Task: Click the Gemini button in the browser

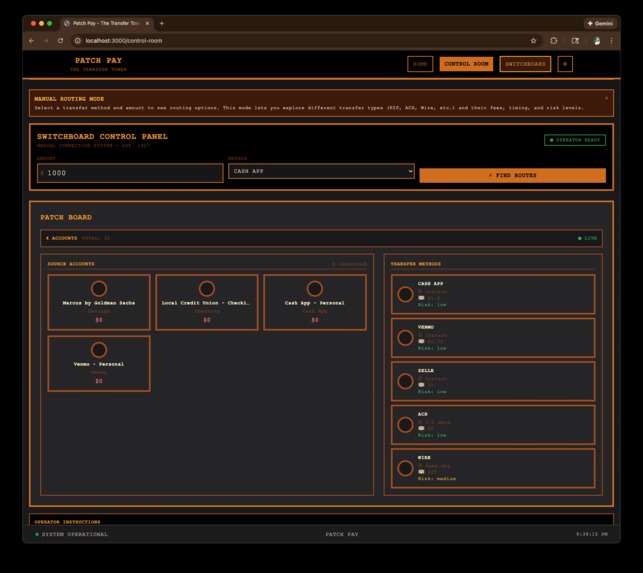Action: (600, 23)
